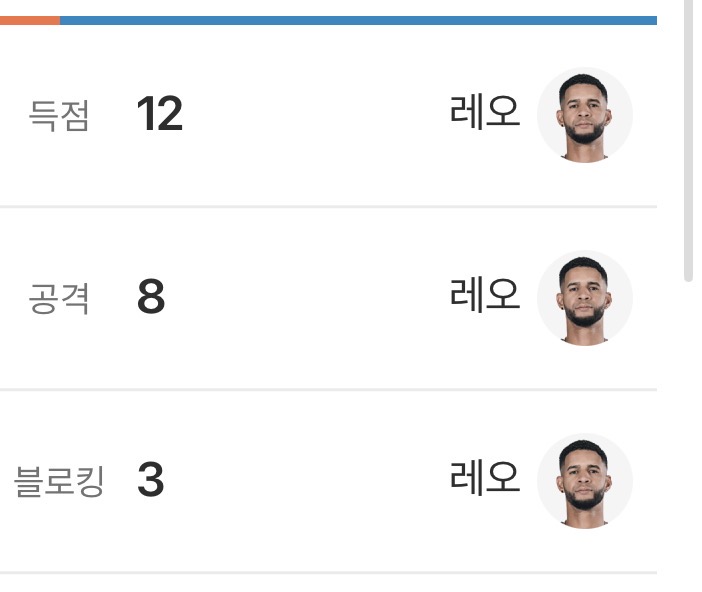Select the 레오 name in 블로킹 row
This screenshot has height=592, width=702.
[485, 480]
